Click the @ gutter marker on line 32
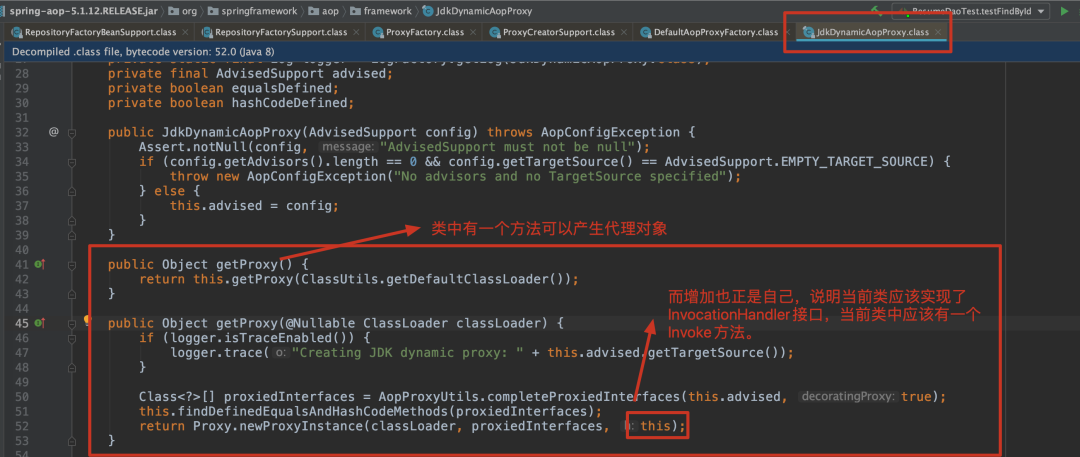The height and width of the screenshot is (457, 1080). point(54,132)
